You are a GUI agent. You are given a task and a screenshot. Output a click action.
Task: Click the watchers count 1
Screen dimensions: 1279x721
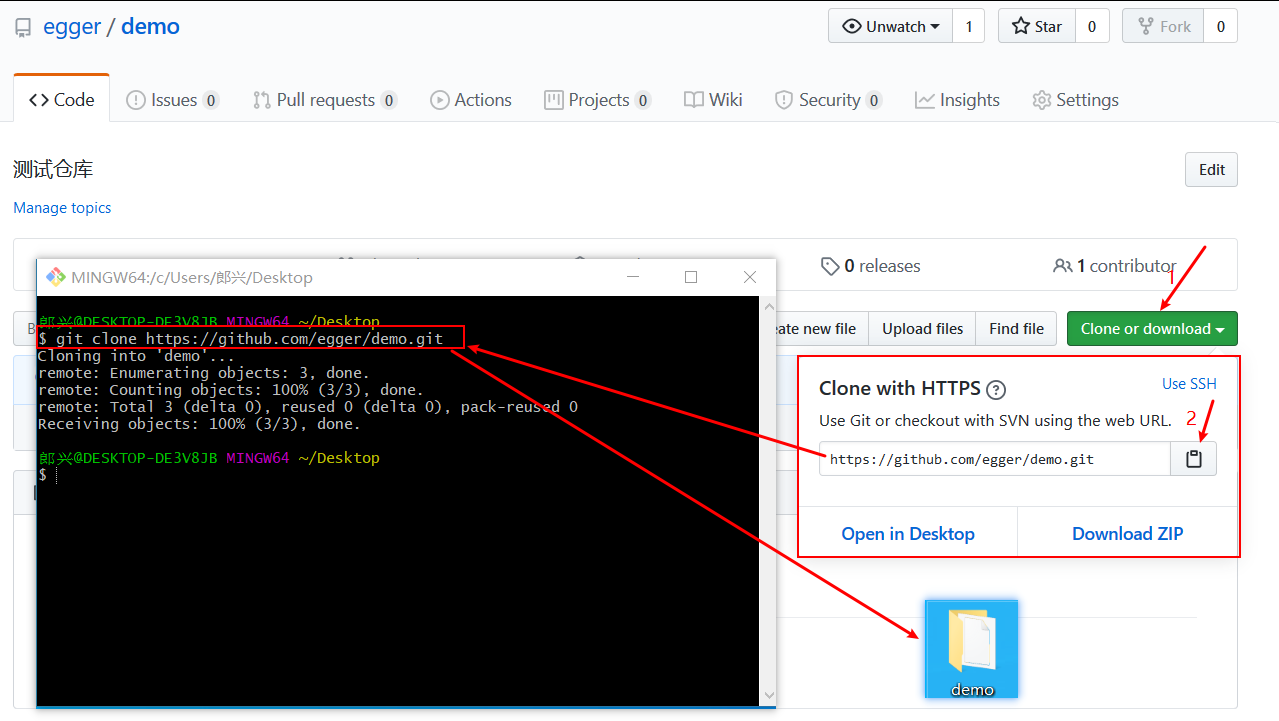[x=968, y=27]
